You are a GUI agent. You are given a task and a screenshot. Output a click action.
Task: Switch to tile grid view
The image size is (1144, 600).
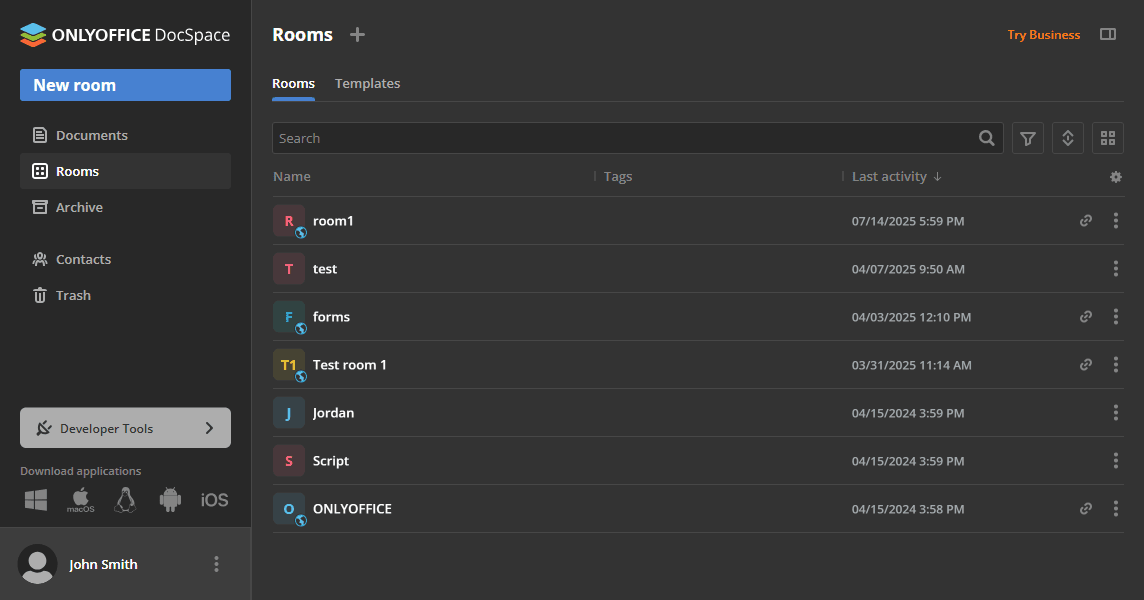coord(1108,138)
